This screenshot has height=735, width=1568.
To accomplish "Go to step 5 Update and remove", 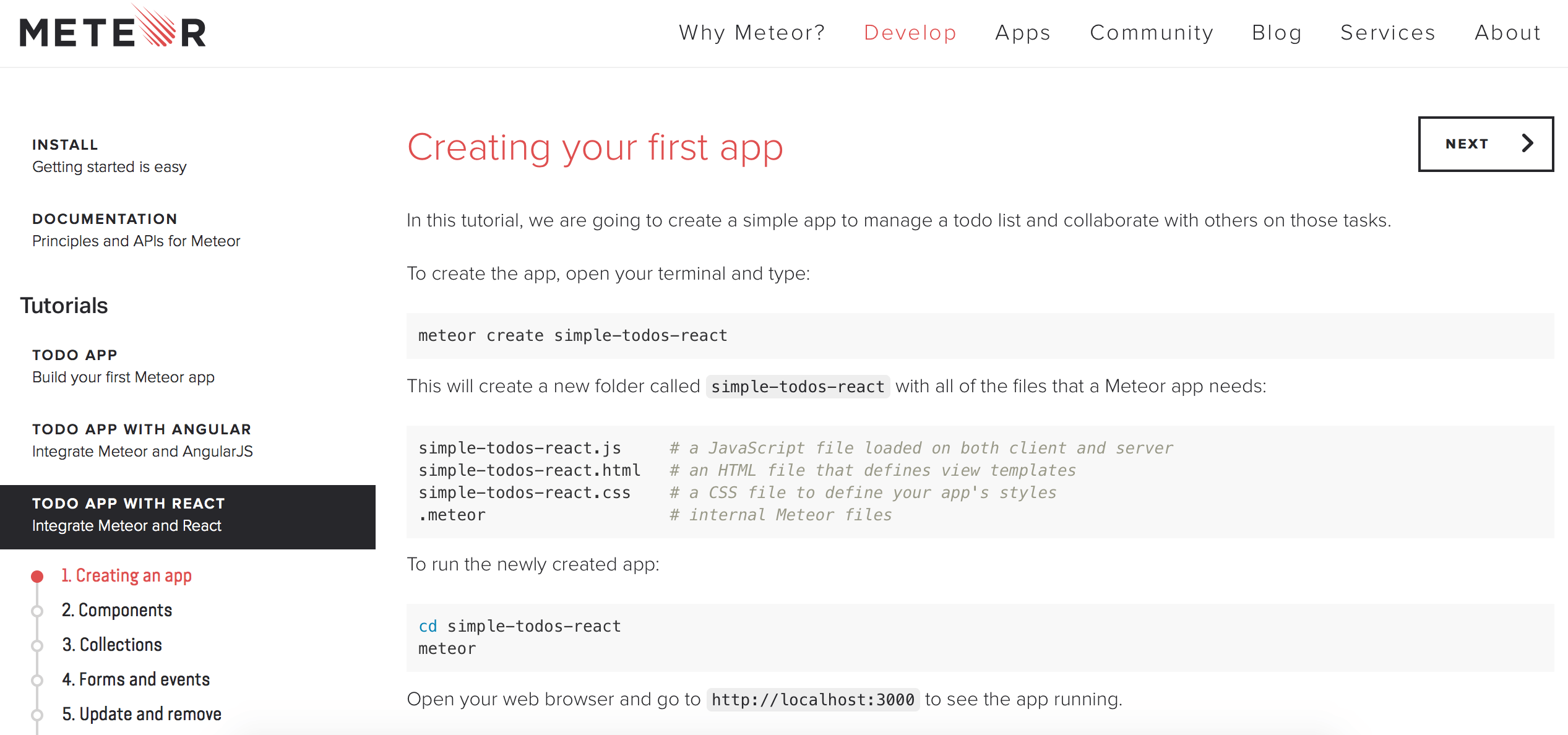I will click(141, 714).
